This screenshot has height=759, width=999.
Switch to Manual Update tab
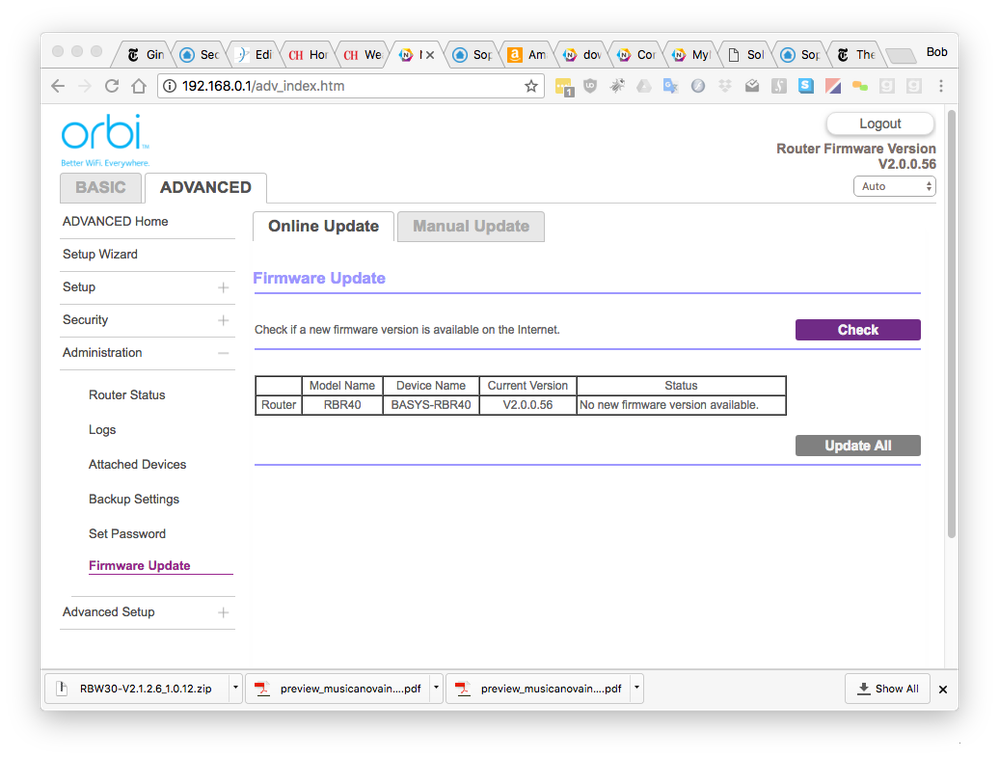coord(471,226)
